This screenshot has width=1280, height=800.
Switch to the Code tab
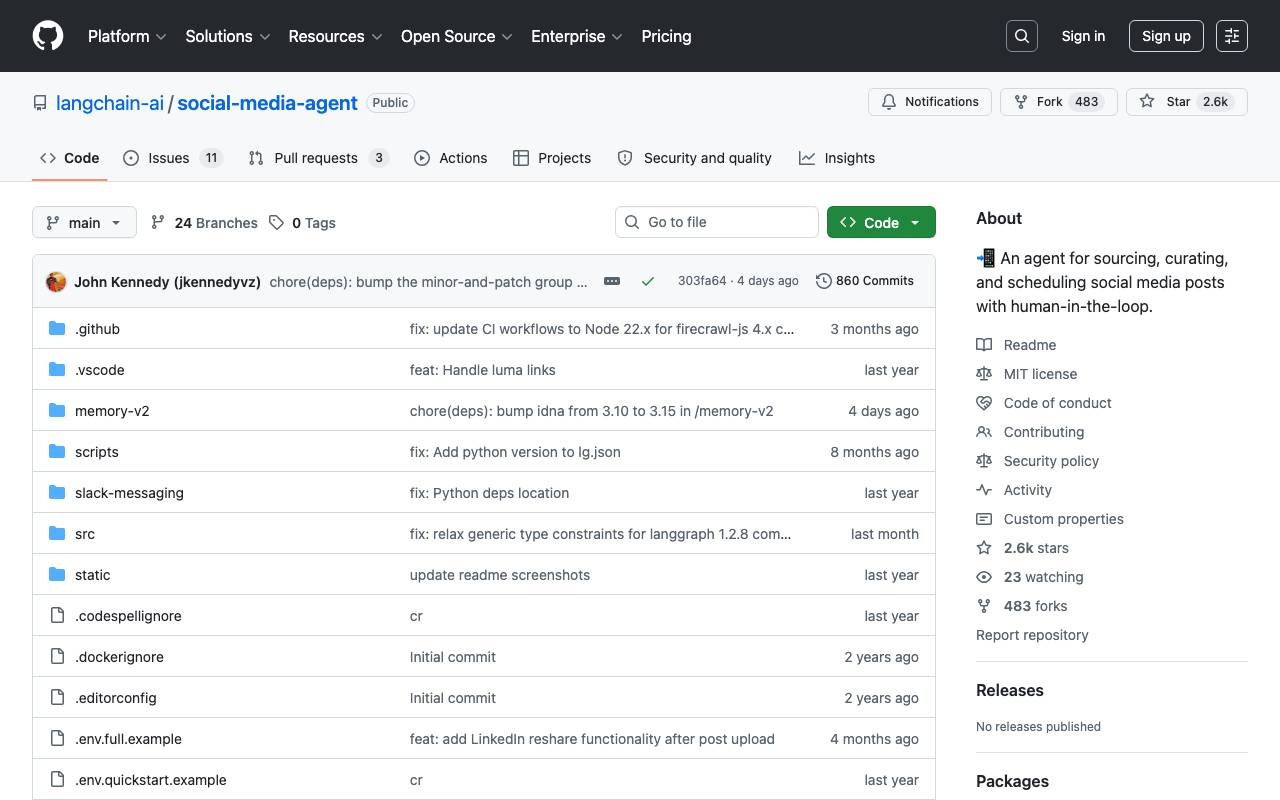point(70,158)
